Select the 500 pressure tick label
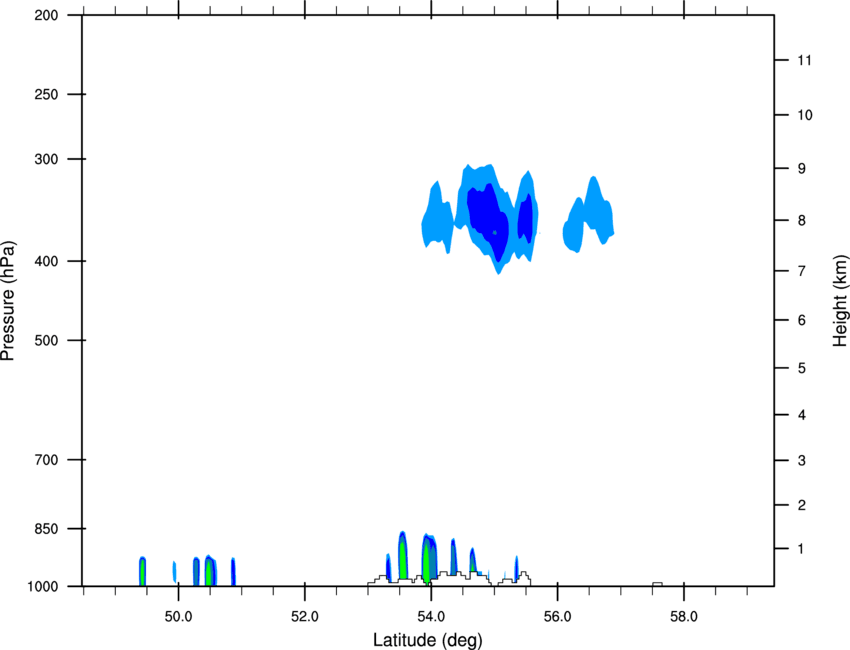 point(46,340)
